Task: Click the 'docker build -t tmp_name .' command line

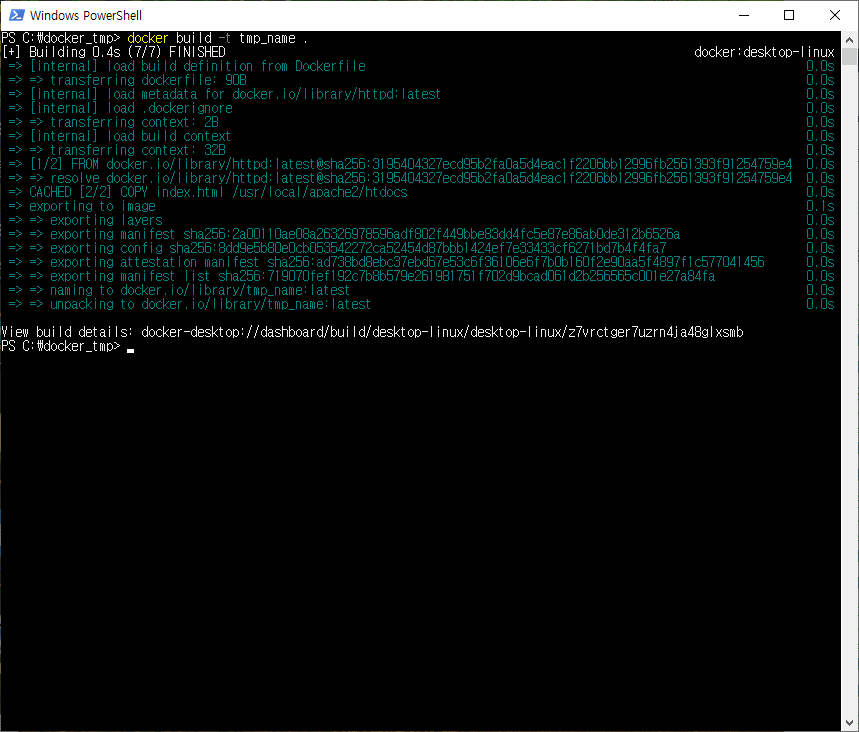Action: click(217, 38)
